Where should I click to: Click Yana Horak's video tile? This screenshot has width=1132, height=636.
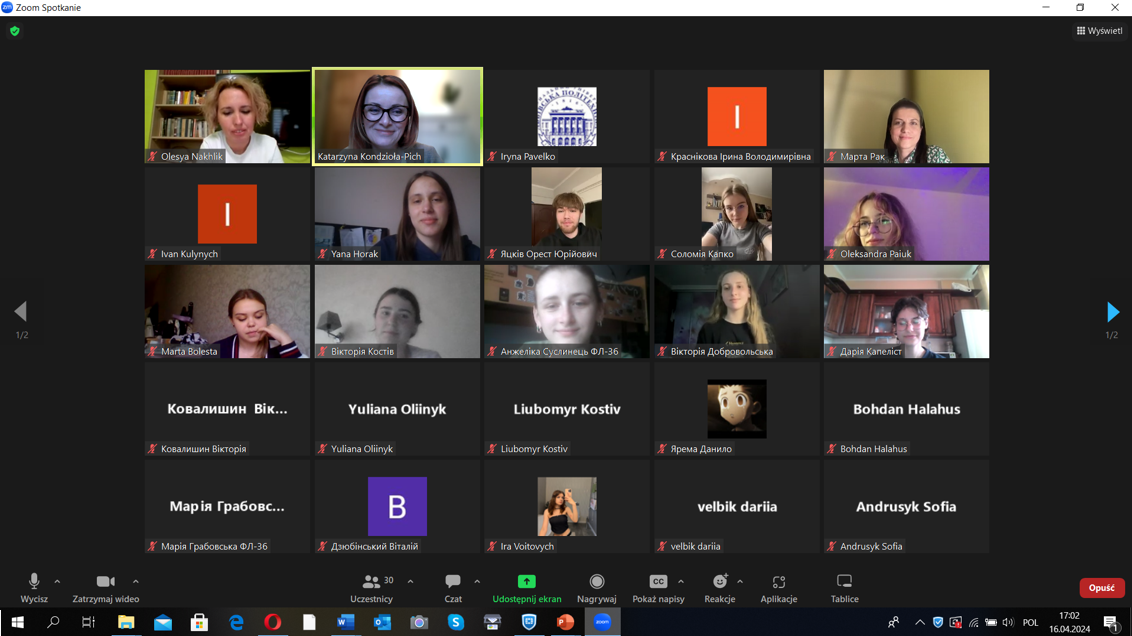397,214
